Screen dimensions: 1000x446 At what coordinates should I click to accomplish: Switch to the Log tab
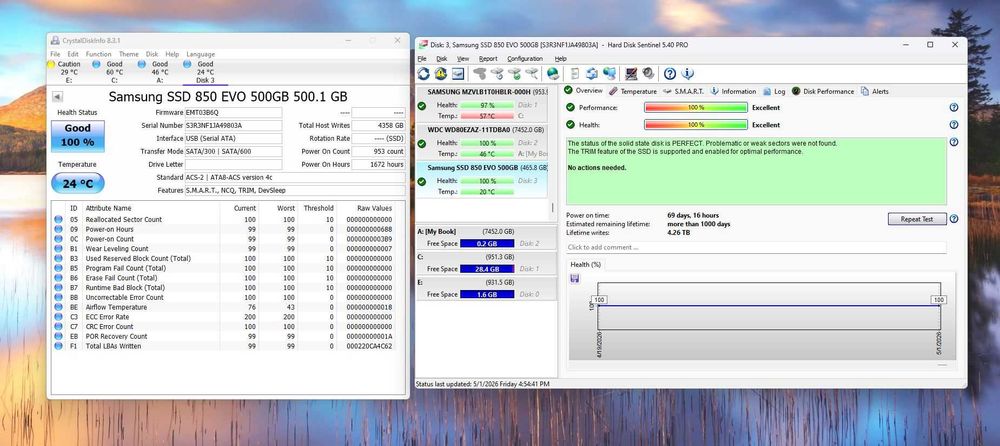[774, 91]
